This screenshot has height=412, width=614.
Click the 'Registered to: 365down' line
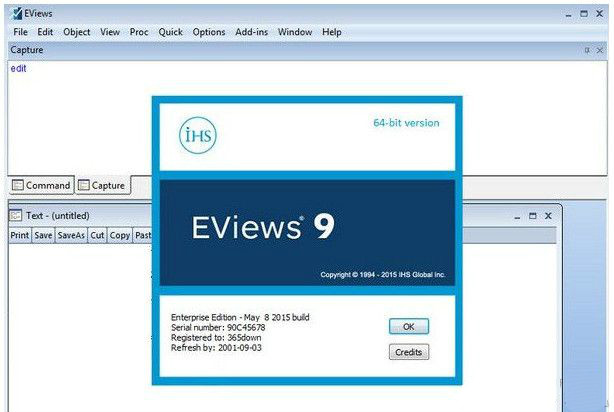(216, 338)
